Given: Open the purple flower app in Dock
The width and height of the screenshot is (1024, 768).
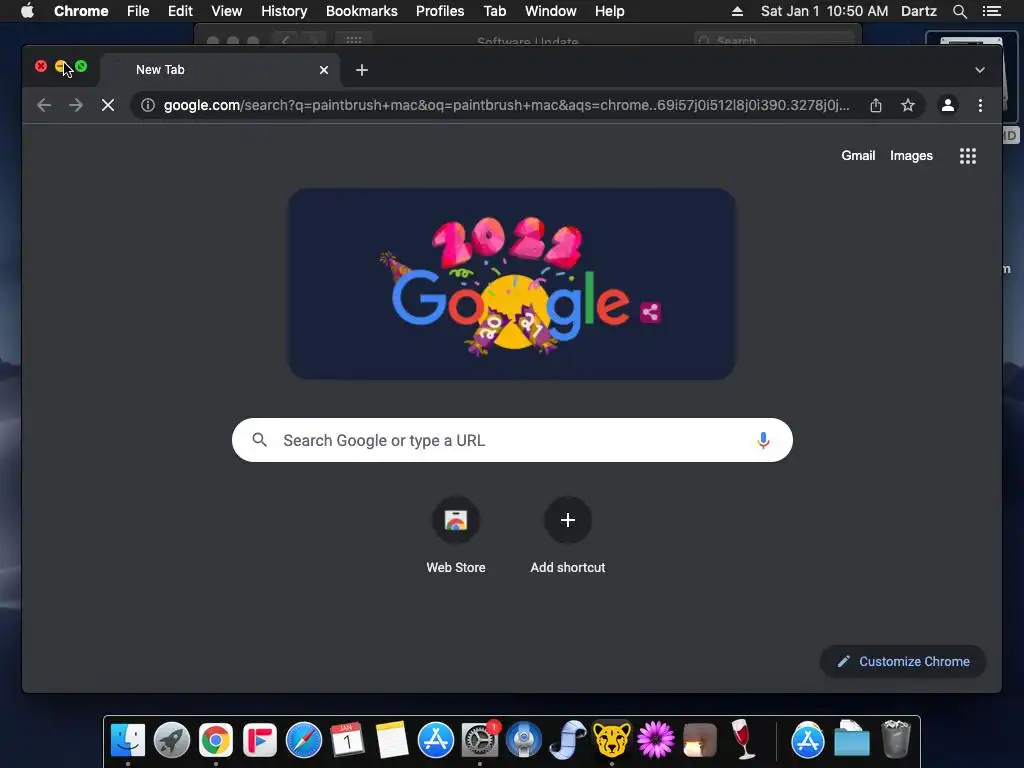Looking at the screenshot, I should coord(656,741).
